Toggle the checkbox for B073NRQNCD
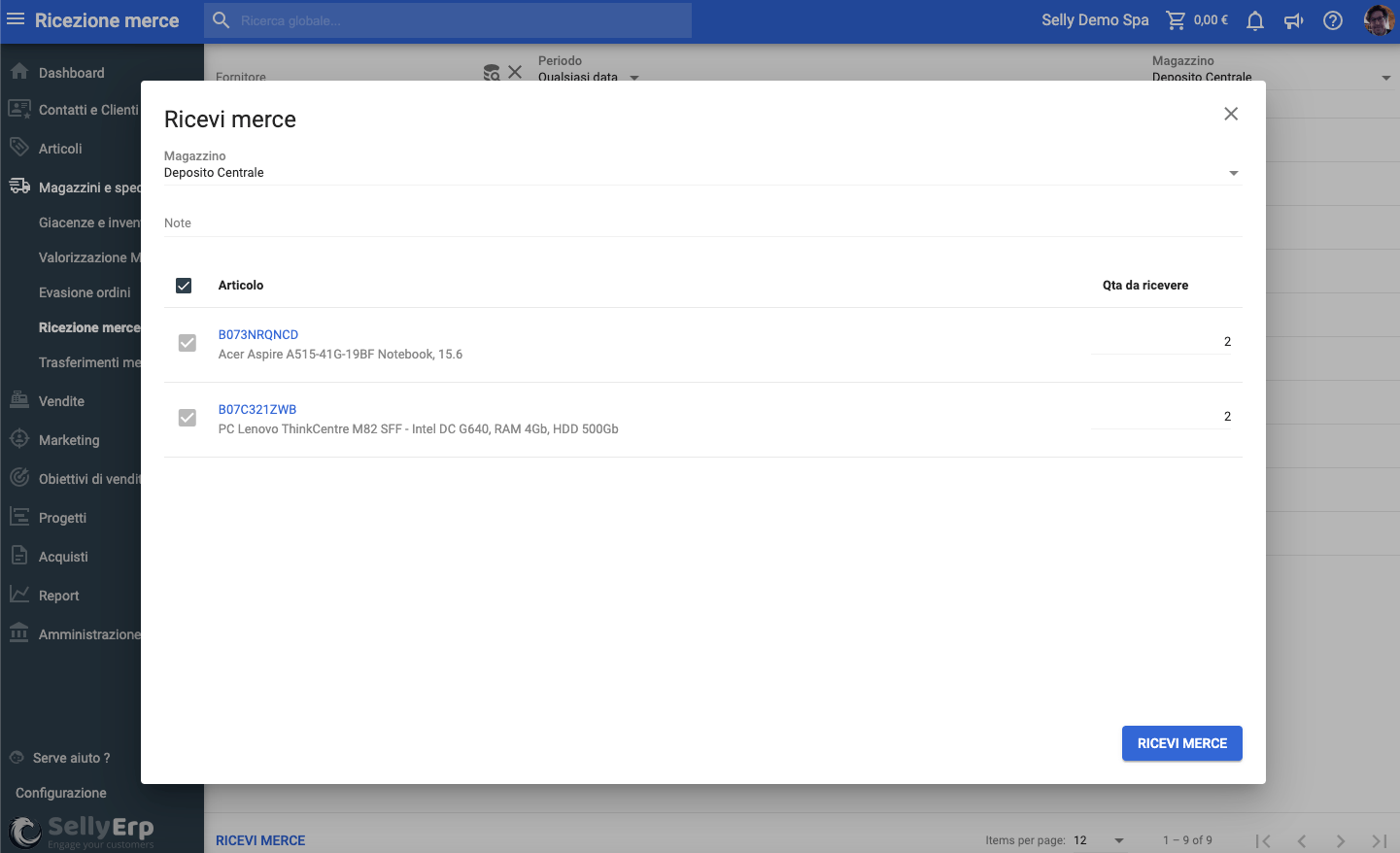This screenshot has height=853, width=1400. [x=188, y=343]
